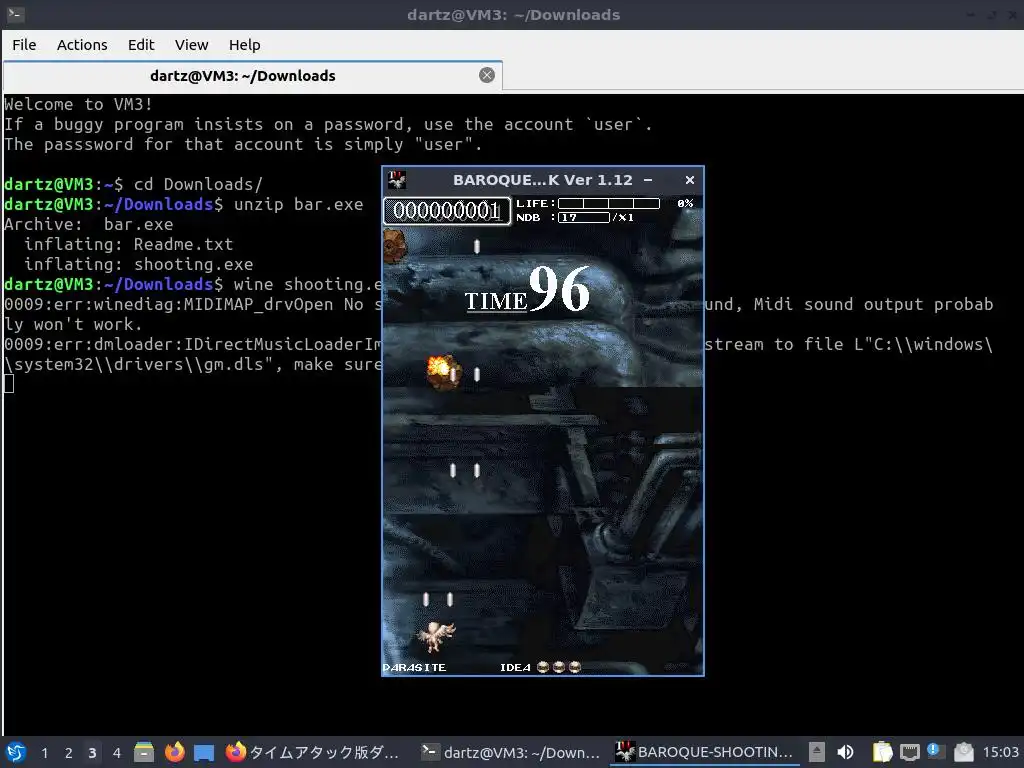Click the terminal window title bar icon
This screenshot has height=768, width=1024.
pyautogui.click(x=16, y=14)
